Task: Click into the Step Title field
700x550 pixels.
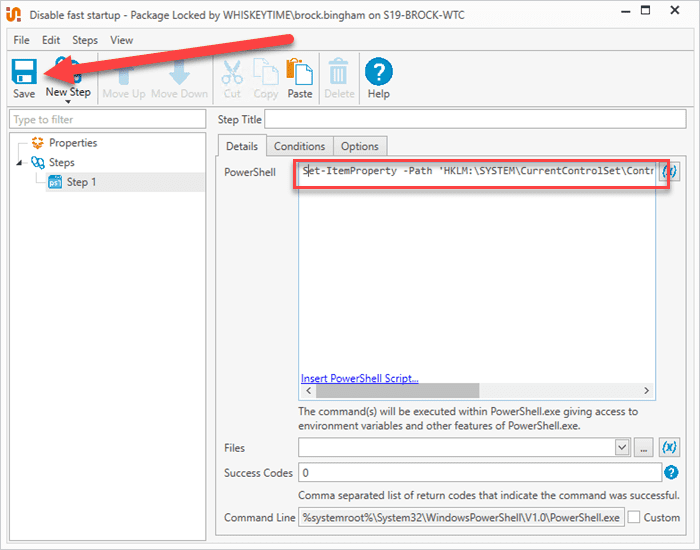Action: [x=475, y=119]
